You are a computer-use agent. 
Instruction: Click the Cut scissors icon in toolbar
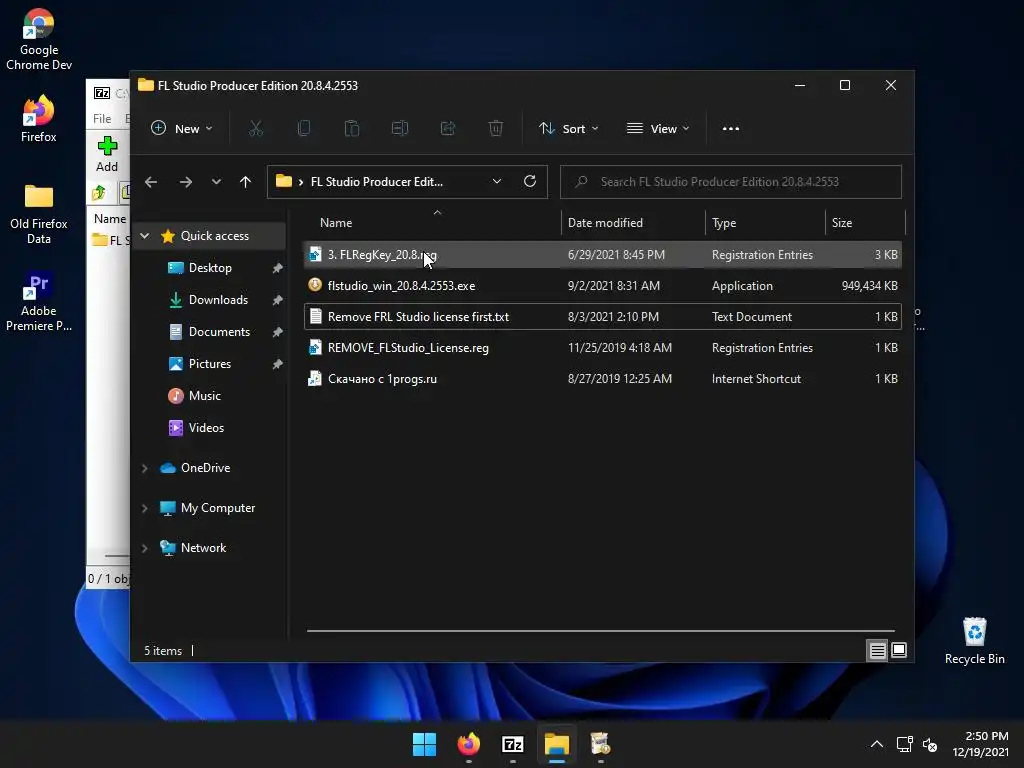click(x=255, y=129)
